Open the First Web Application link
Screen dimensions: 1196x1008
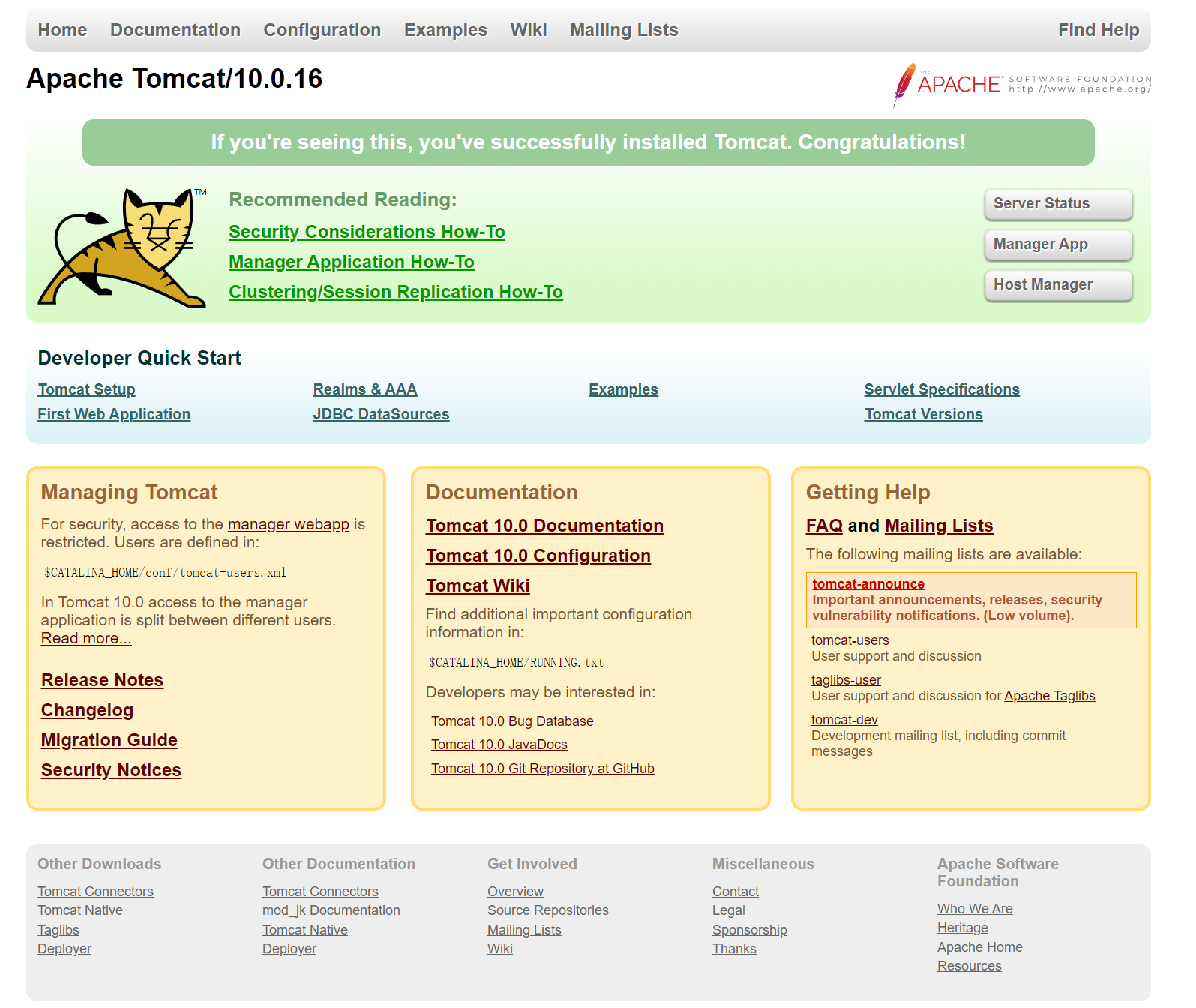pyautogui.click(x=114, y=414)
